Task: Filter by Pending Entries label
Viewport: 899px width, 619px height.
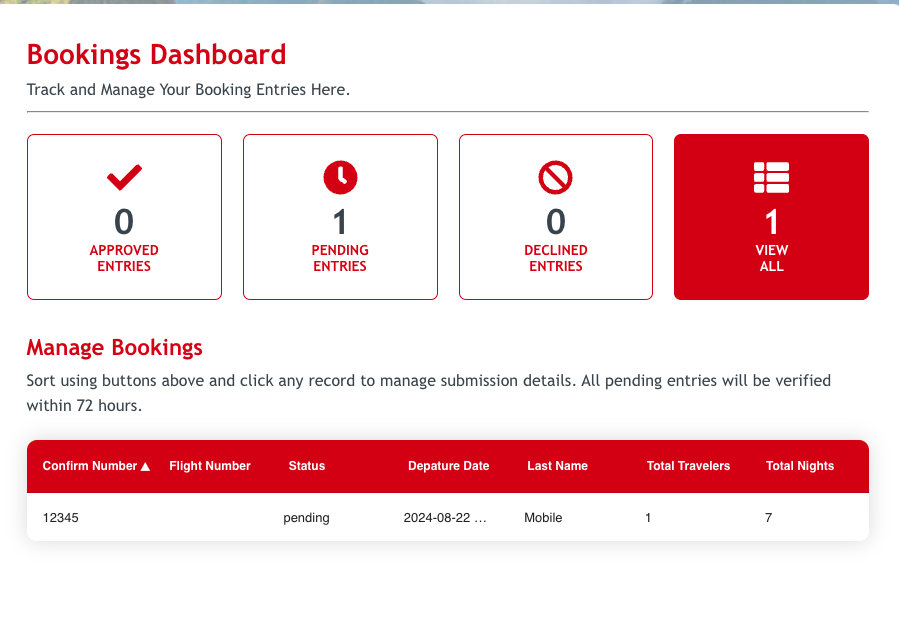Action: [340, 258]
